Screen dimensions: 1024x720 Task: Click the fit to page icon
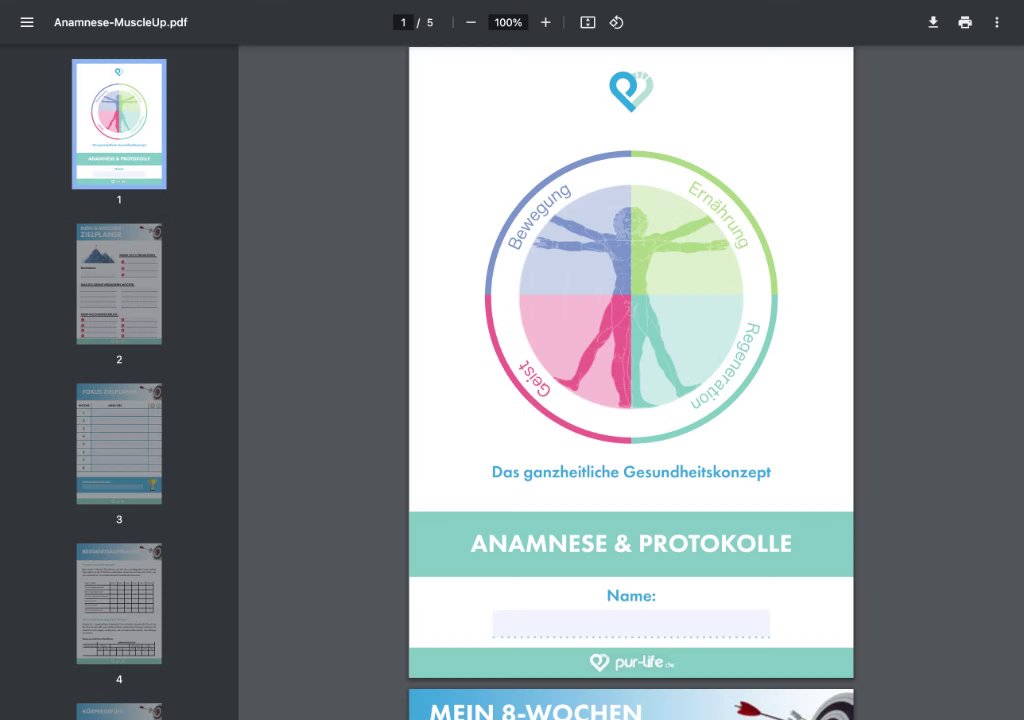[x=588, y=22]
